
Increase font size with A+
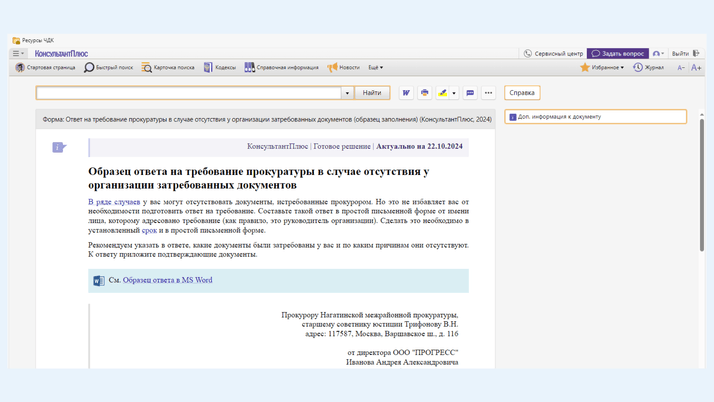tap(696, 68)
